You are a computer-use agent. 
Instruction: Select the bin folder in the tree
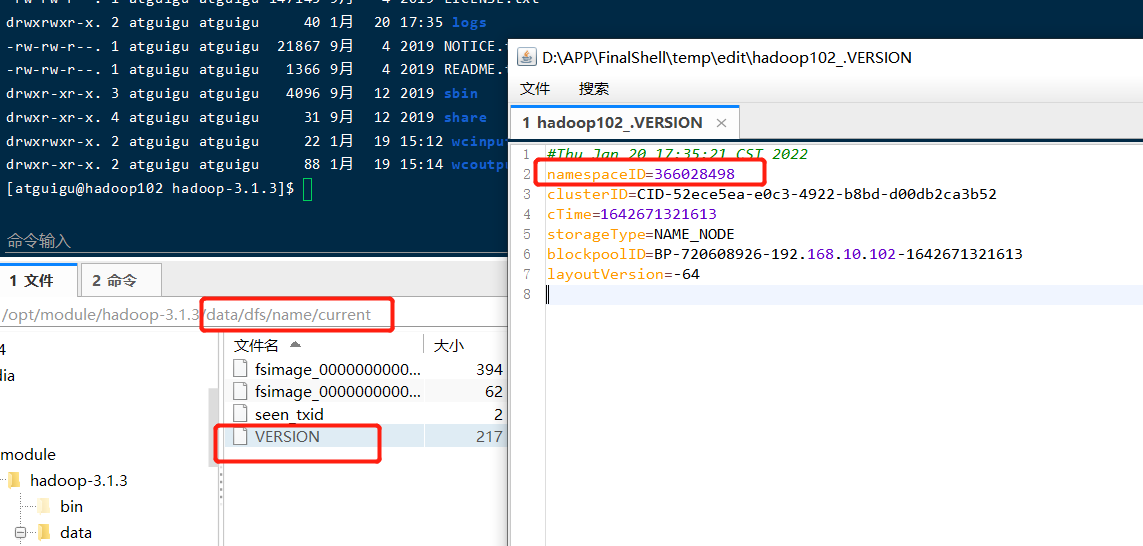pos(71,507)
